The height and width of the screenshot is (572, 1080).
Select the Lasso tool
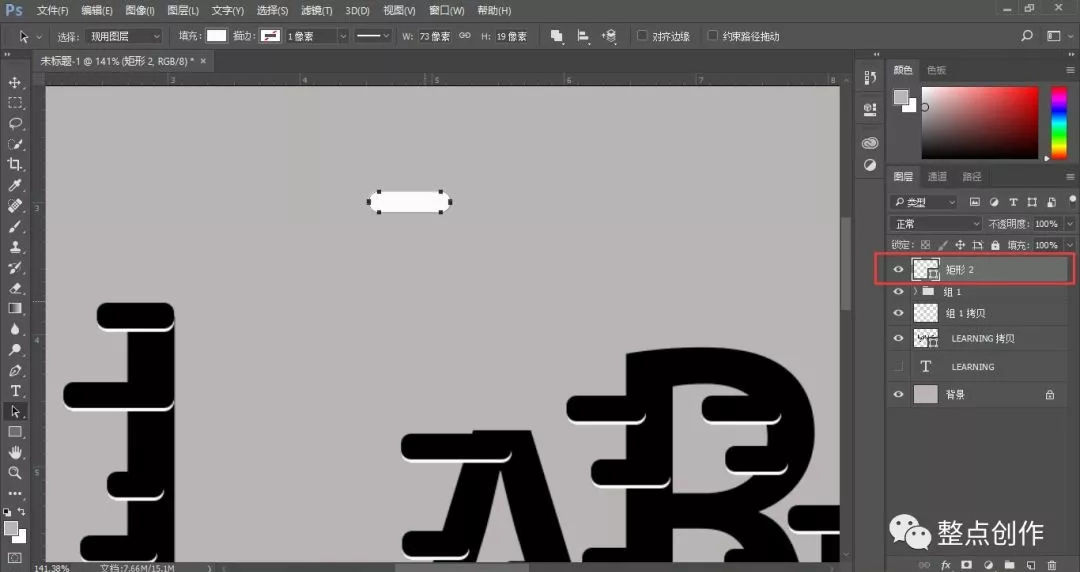(14, 123)
